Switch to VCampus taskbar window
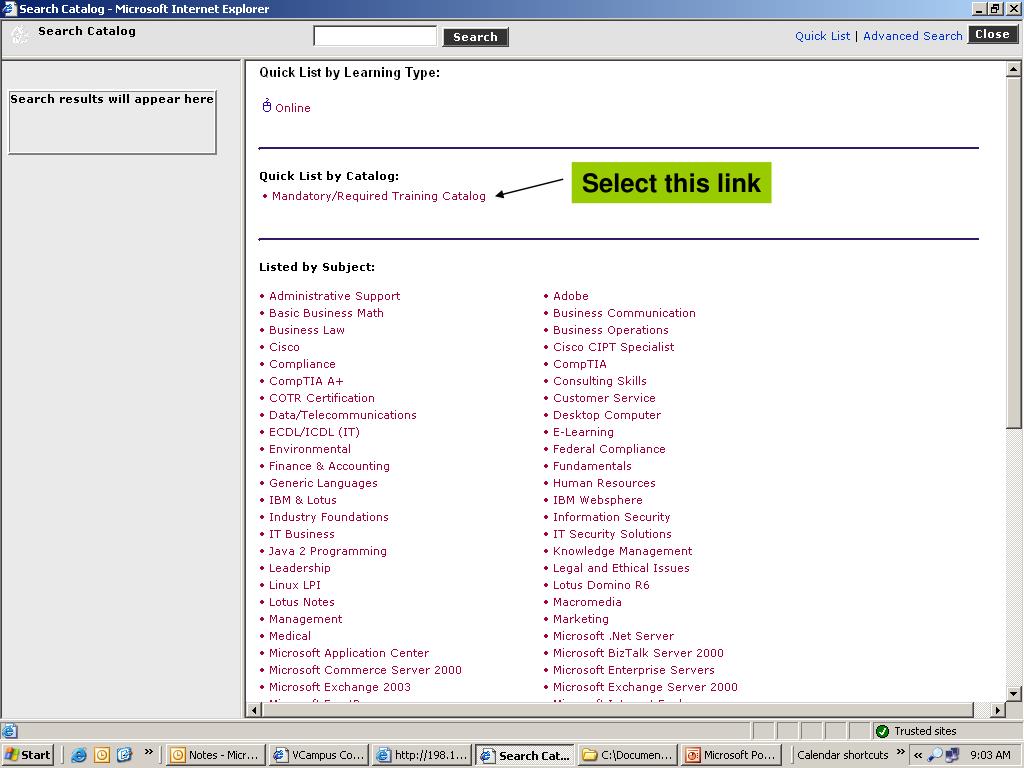The image size is (1024, 768). click(319, 755)
